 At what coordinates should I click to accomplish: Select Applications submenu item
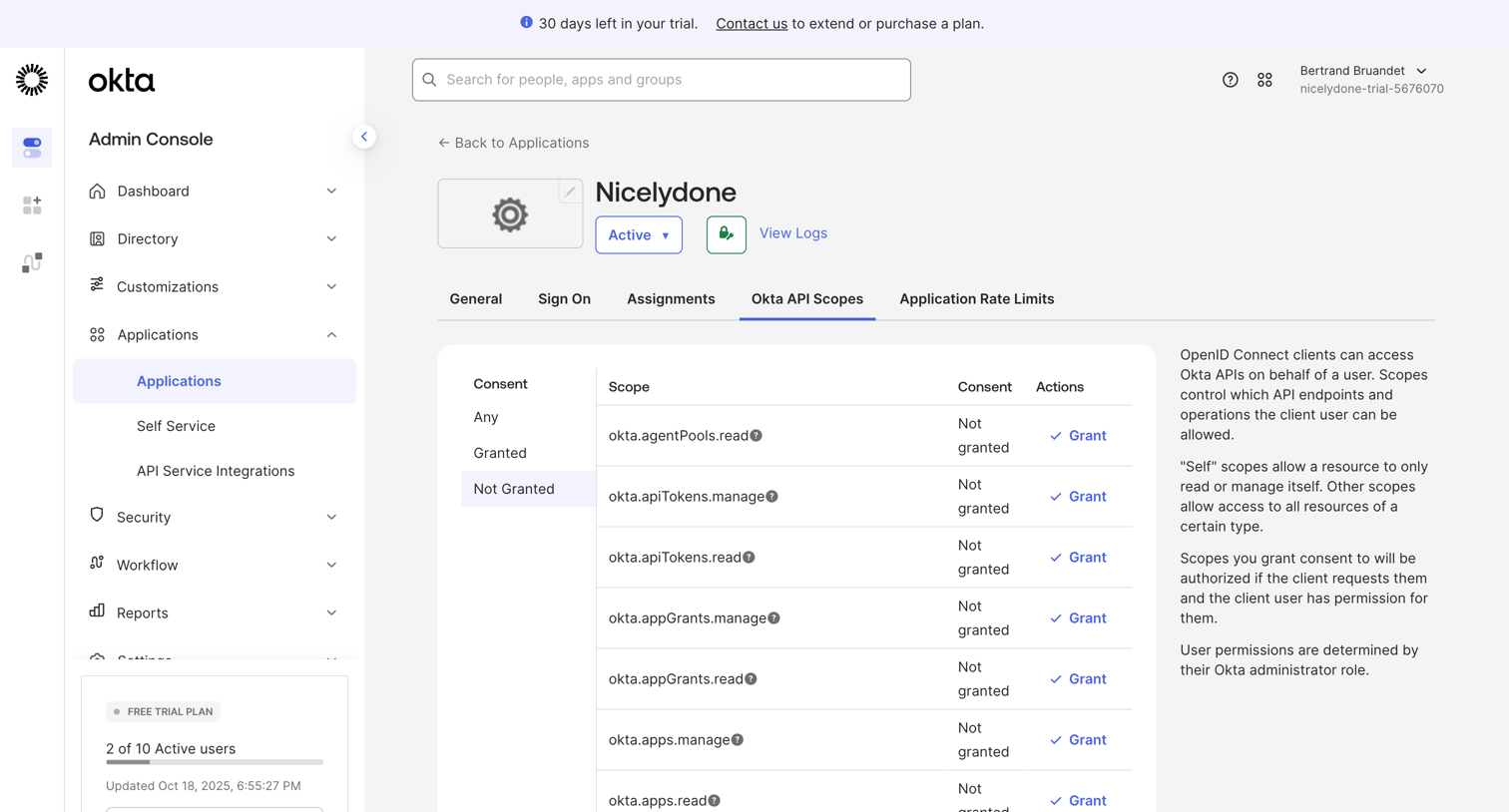tap(215, 381)
